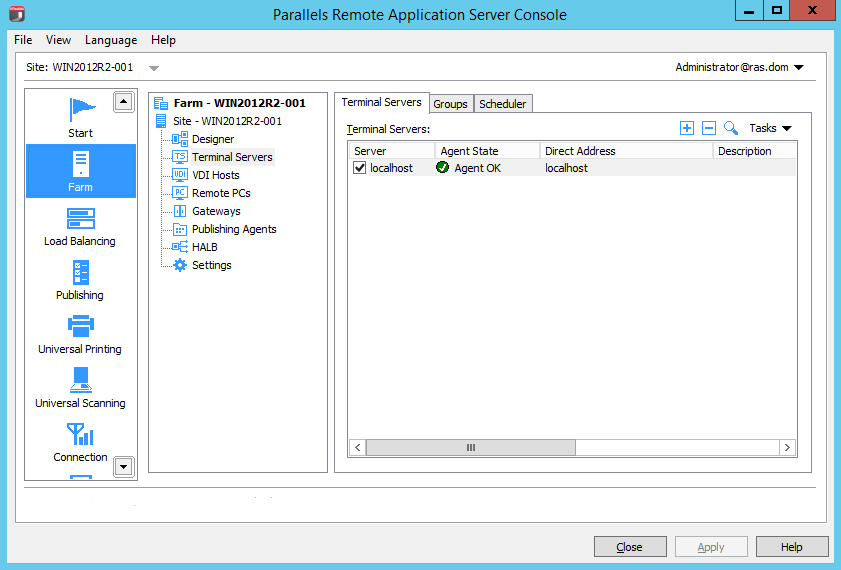The height and width of the screenshot is (570, 841).
Task: Find servers with magnifier icon
Action: (731, 128)
